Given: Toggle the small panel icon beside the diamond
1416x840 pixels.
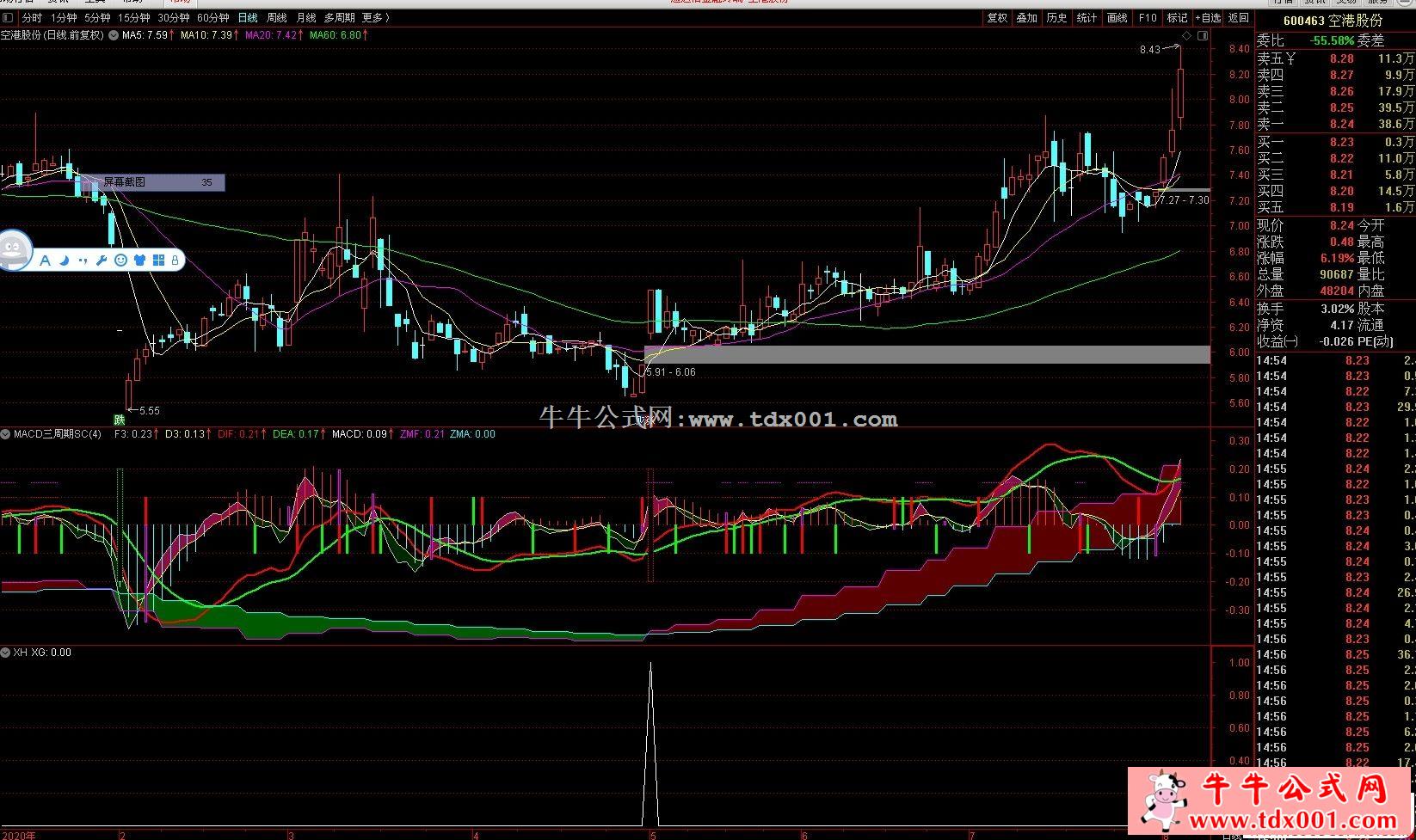Looking at the screenshot, I should click(1203, 36).
